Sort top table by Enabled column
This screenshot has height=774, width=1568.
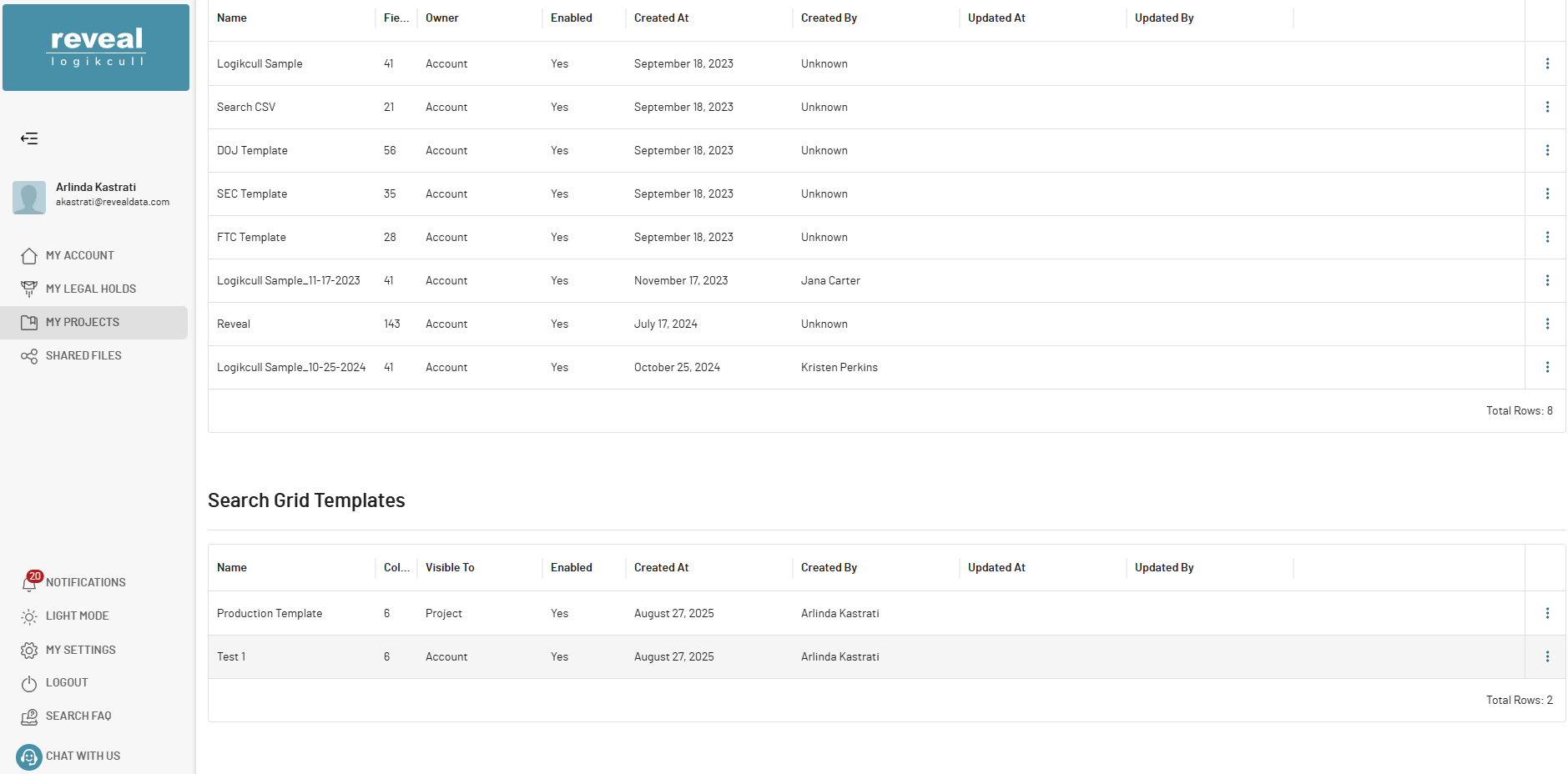pyautogui.click(x=572, y=18)
